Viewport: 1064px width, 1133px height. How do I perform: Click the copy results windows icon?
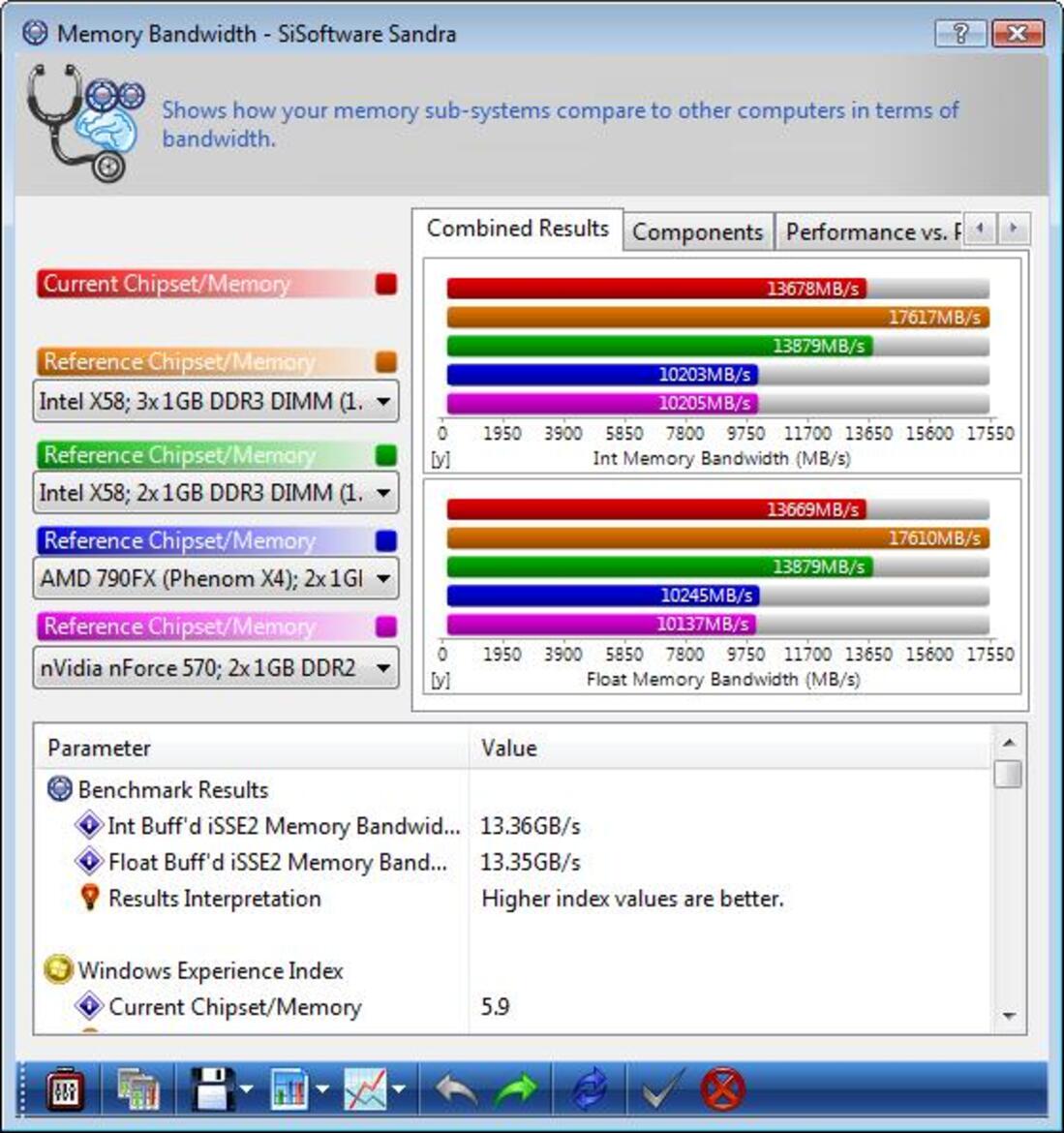(138, 1089)
